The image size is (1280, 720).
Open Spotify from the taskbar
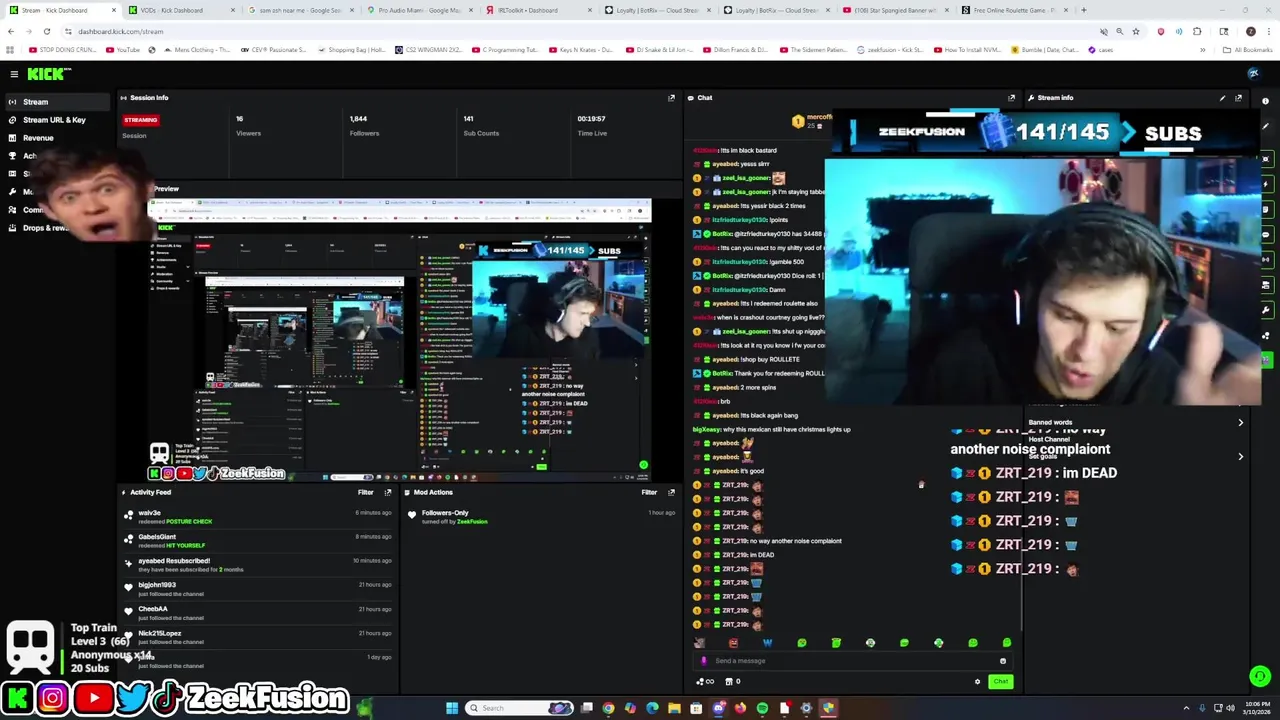tap(762, 708)
